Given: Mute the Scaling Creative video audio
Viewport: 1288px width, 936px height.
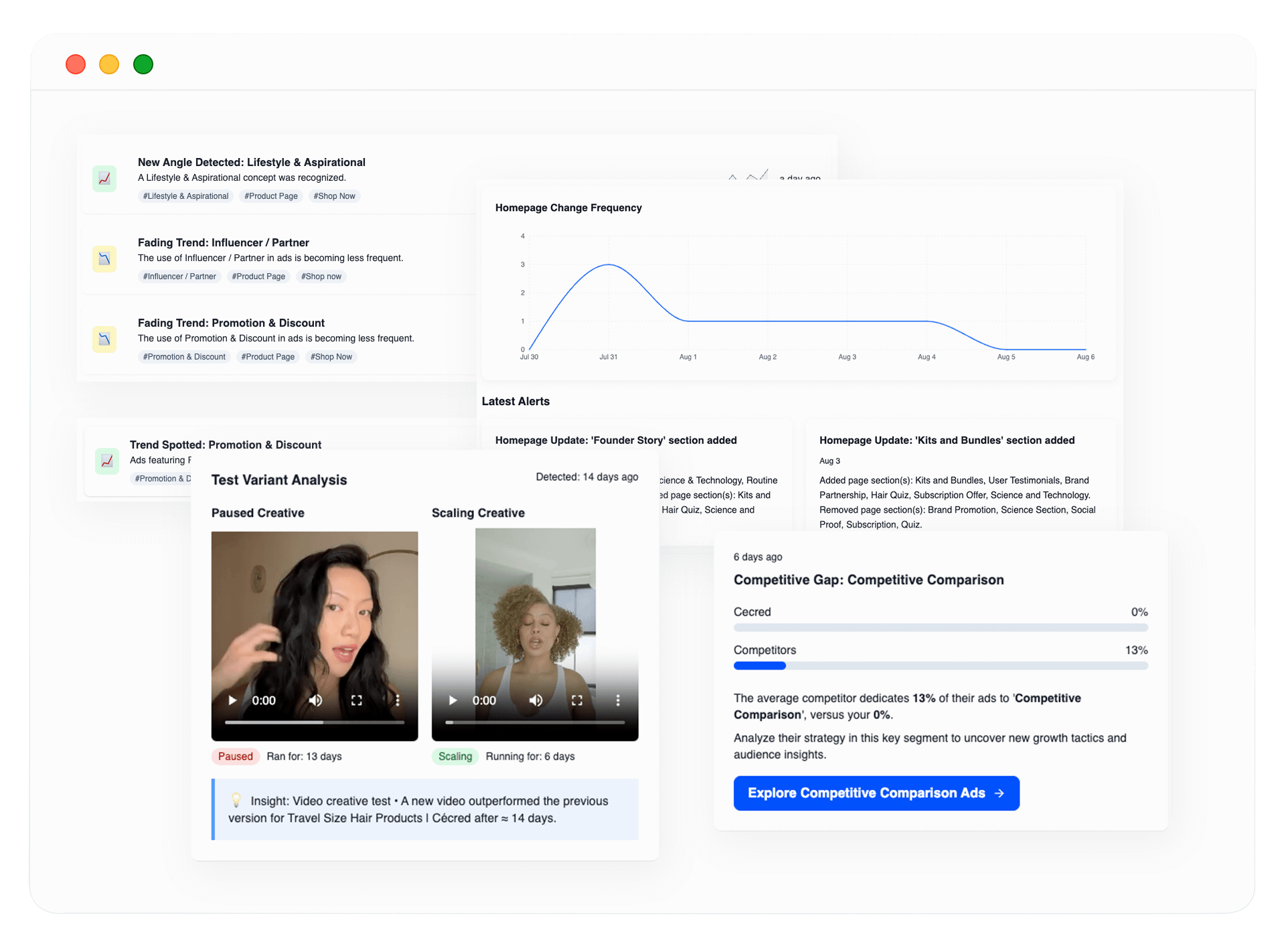Looking at the screenshot, I should click(x=536, y=700).
